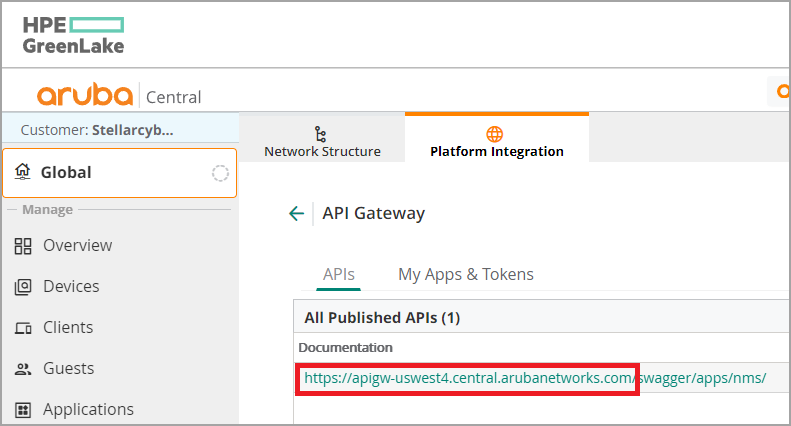Select the APIs tab
Image resolution: width=791 pixels, height=426 pixels.
(x=338, y=274)
